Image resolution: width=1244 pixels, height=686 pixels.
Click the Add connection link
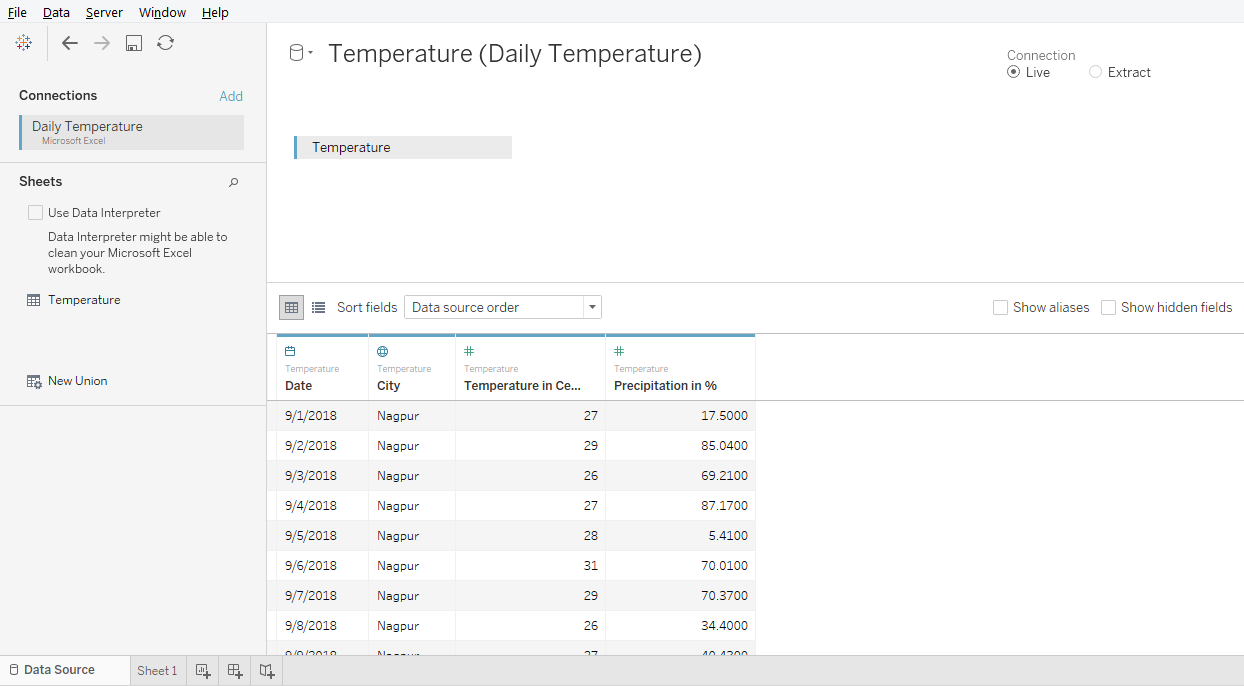(231, 96)
